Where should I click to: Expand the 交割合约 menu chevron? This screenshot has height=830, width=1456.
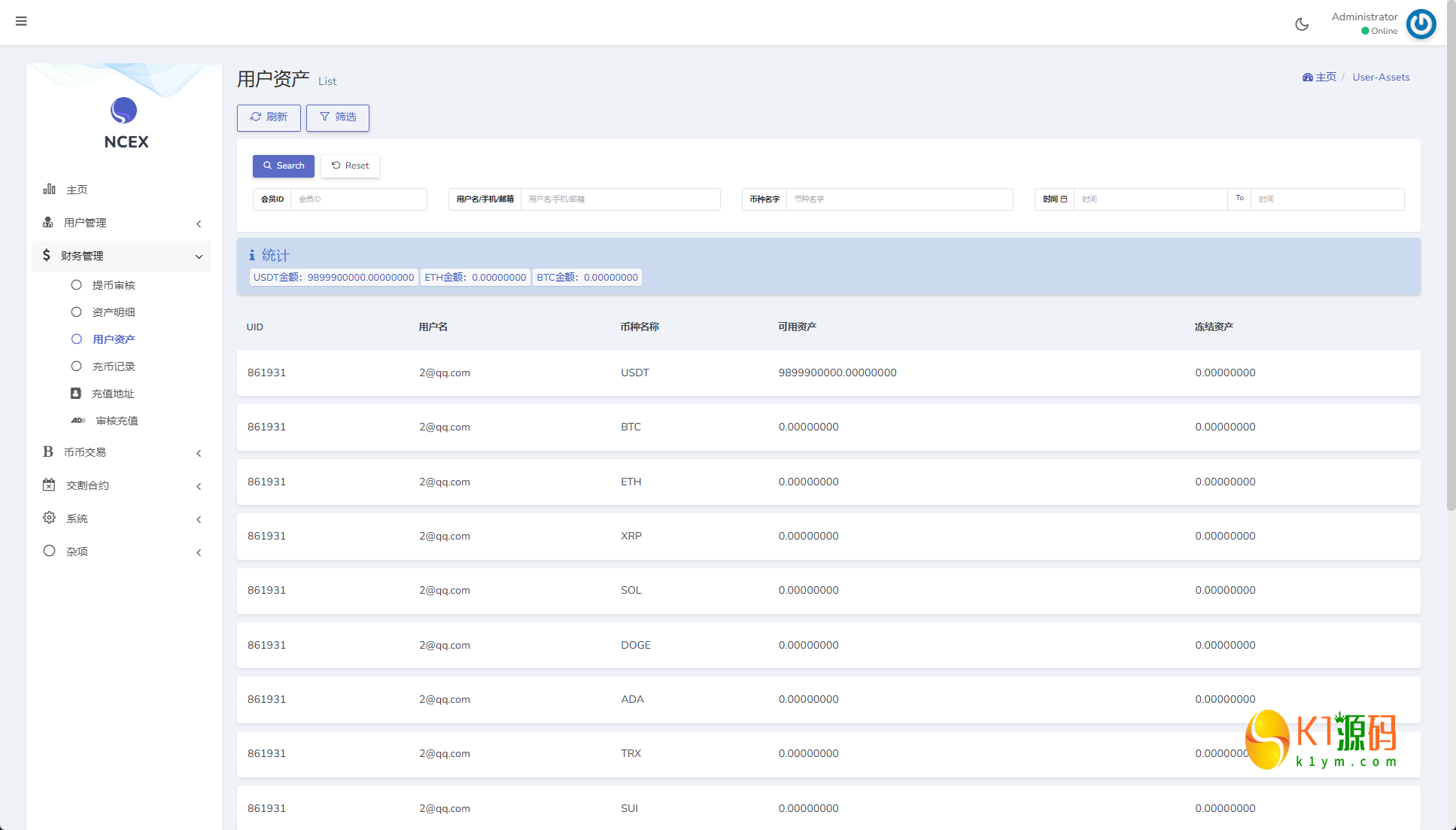coord(199,486)
